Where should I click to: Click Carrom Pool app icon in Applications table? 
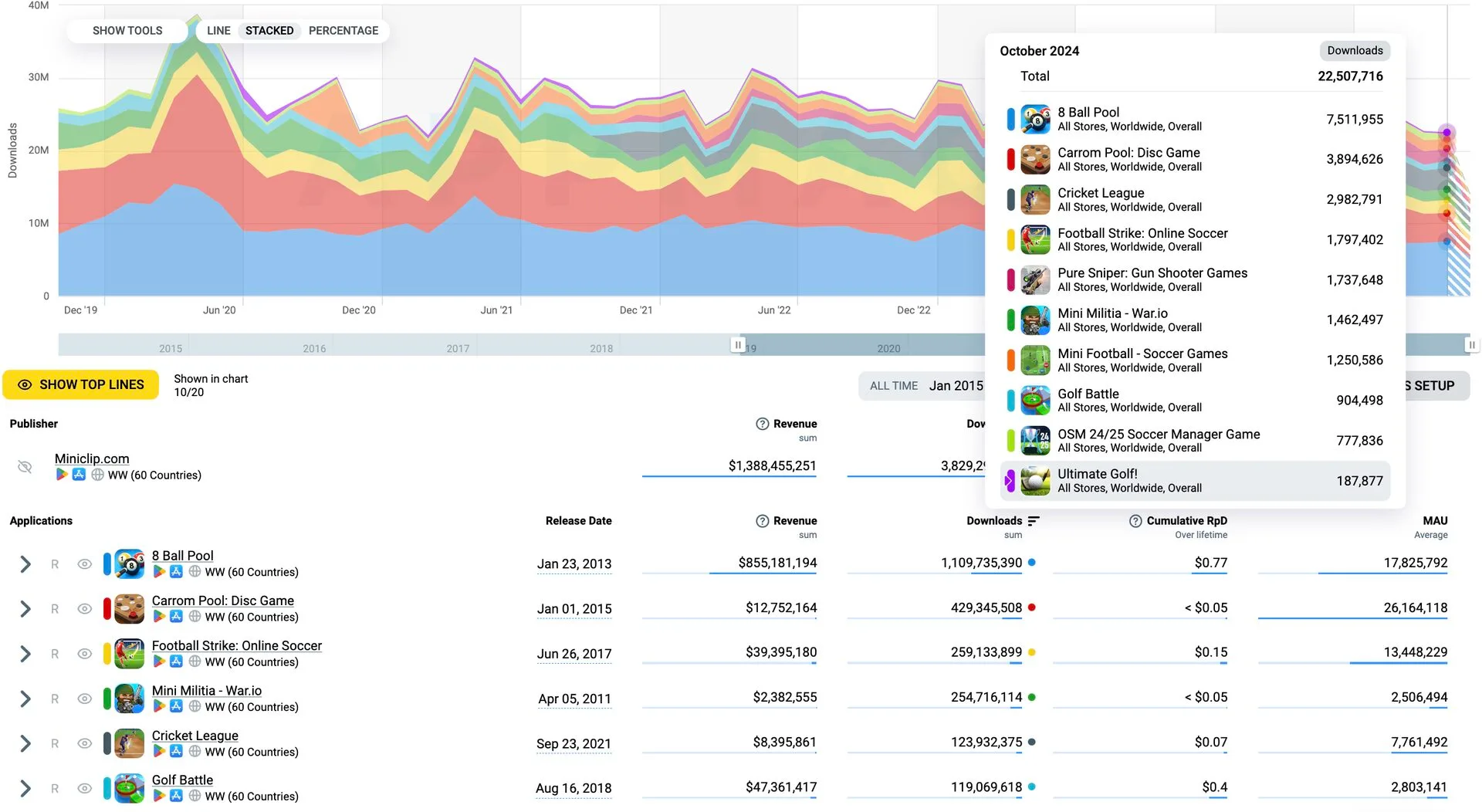(130, 609)
